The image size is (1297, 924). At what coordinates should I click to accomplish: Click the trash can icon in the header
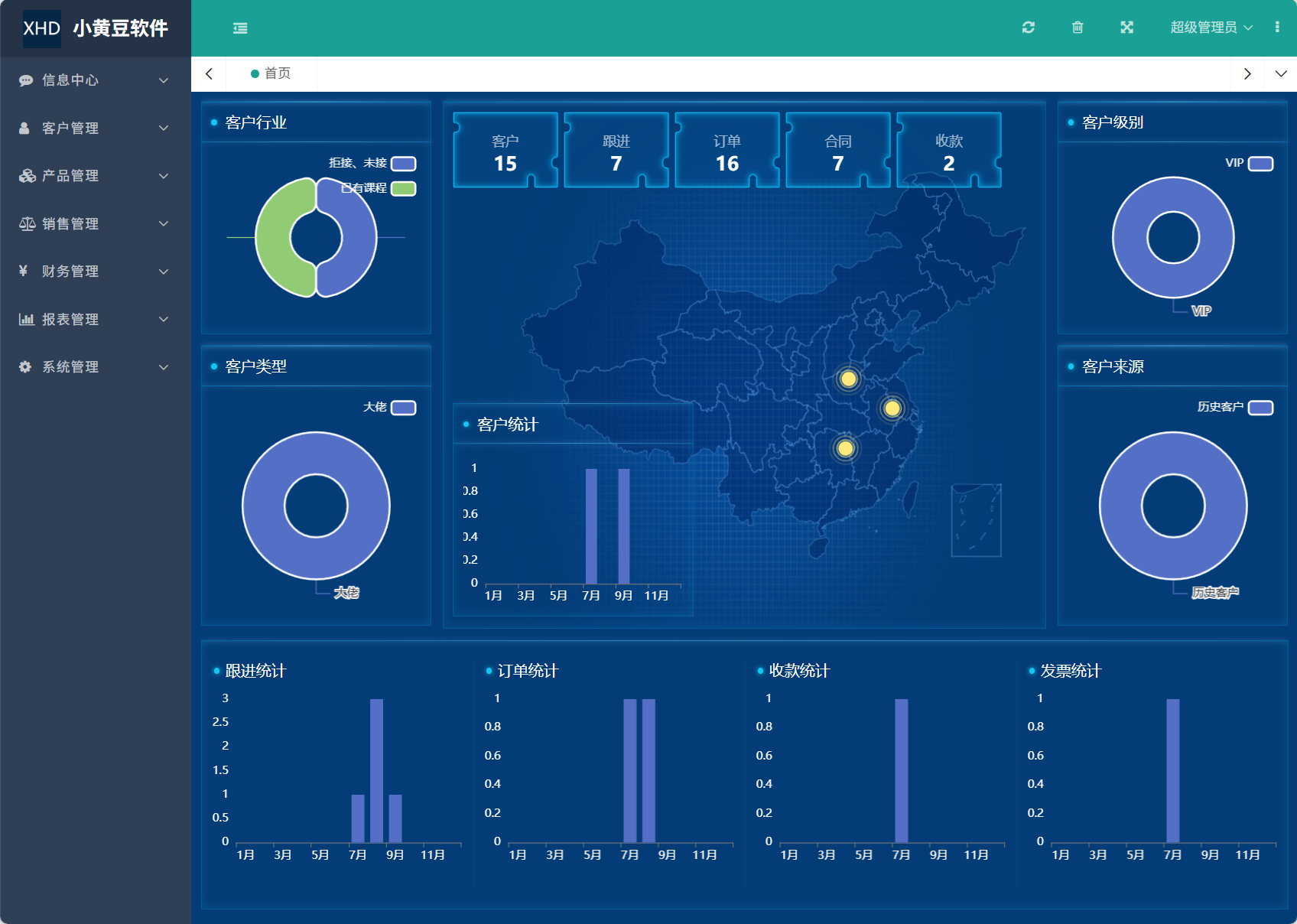tap(1078, 28)
